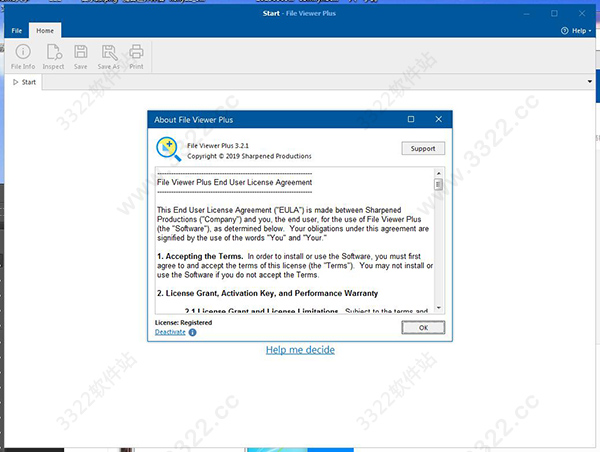Click the 'File Viewer Plus End User License Agreement' heading
Screen dimensions: 600x452
[235, 182]
